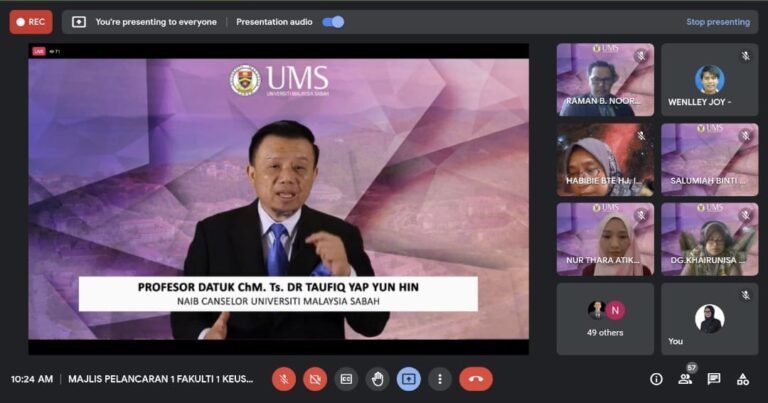The image size is (768, 403).
Task: Click the meeting title Majlis Pelancaran
Action: click(160, 379)
